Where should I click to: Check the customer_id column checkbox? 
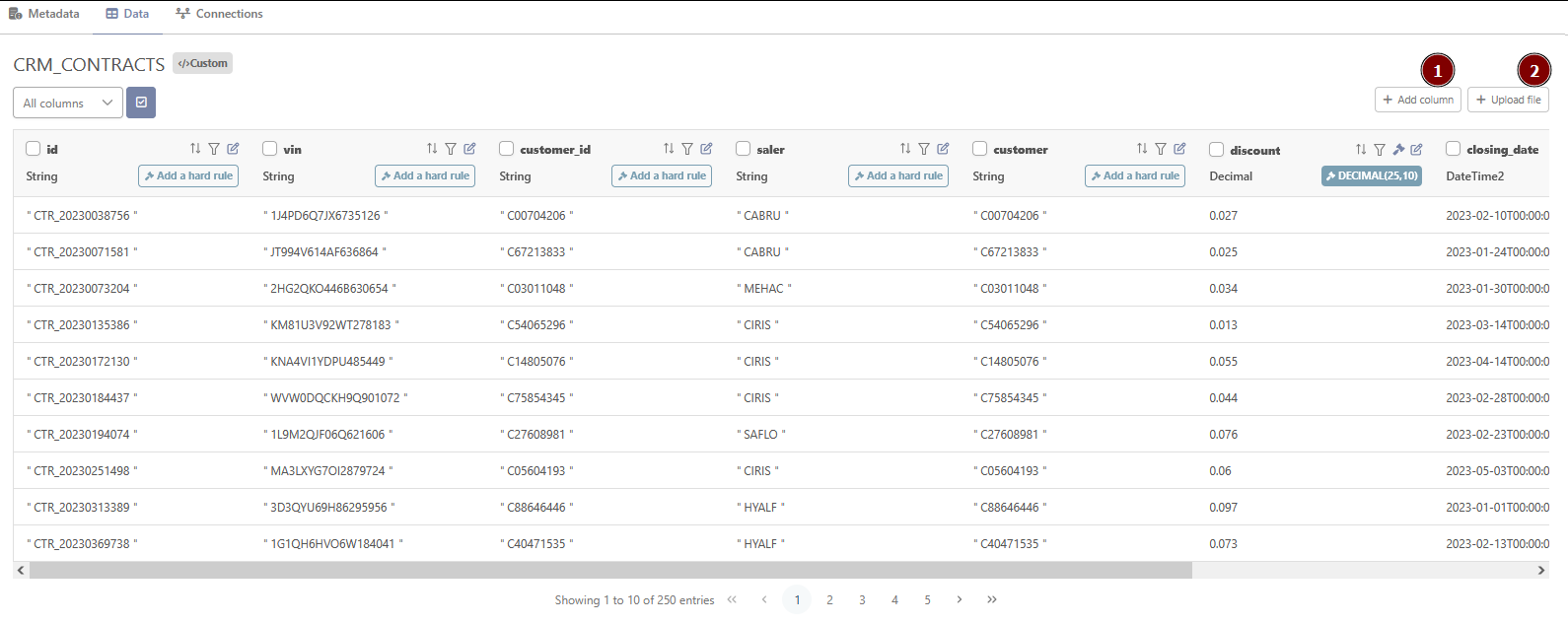click(x=506, y=149)
